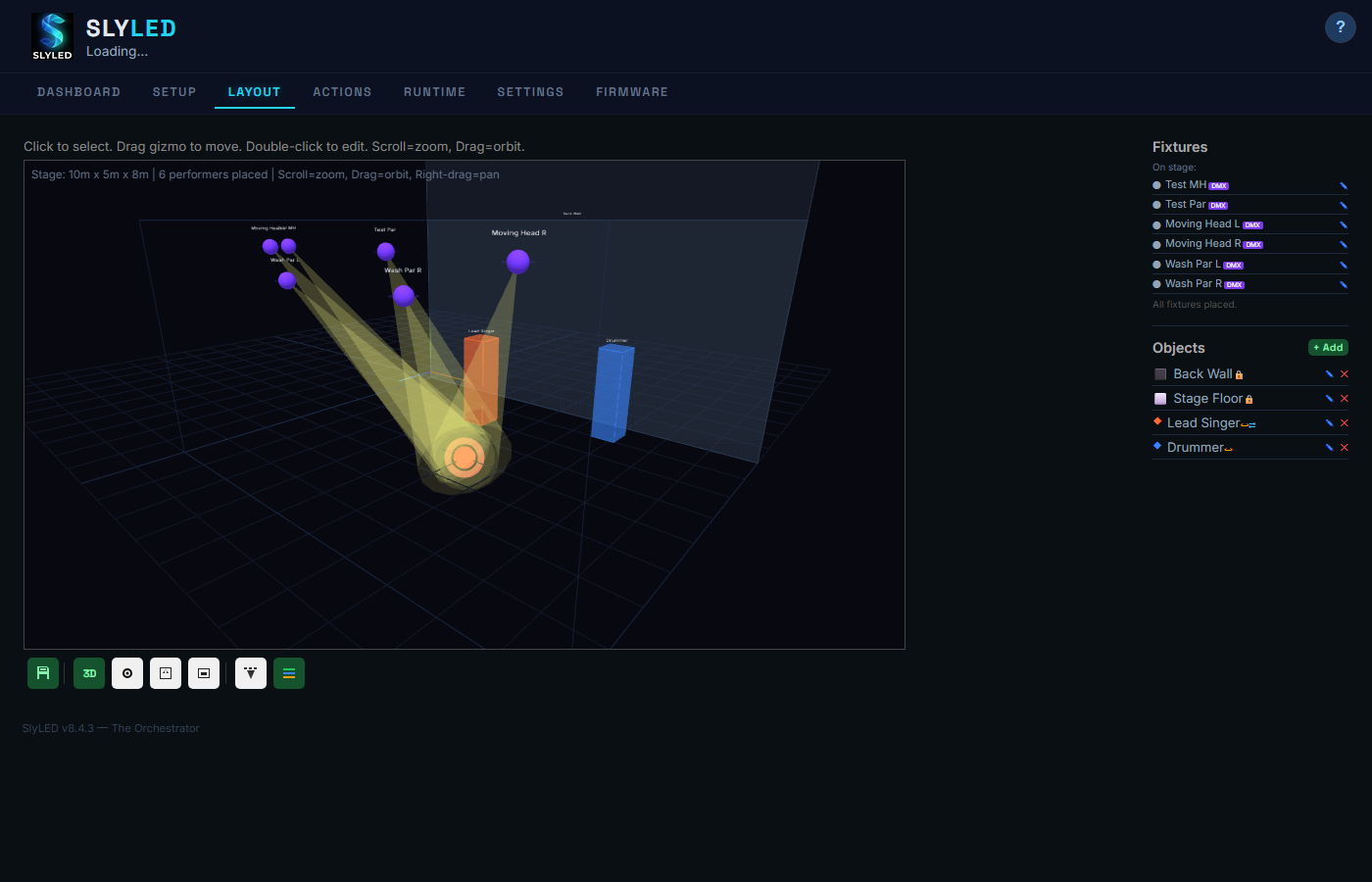Select Moving Head R fixture row
The image size is (1372, 882).
1250,244
